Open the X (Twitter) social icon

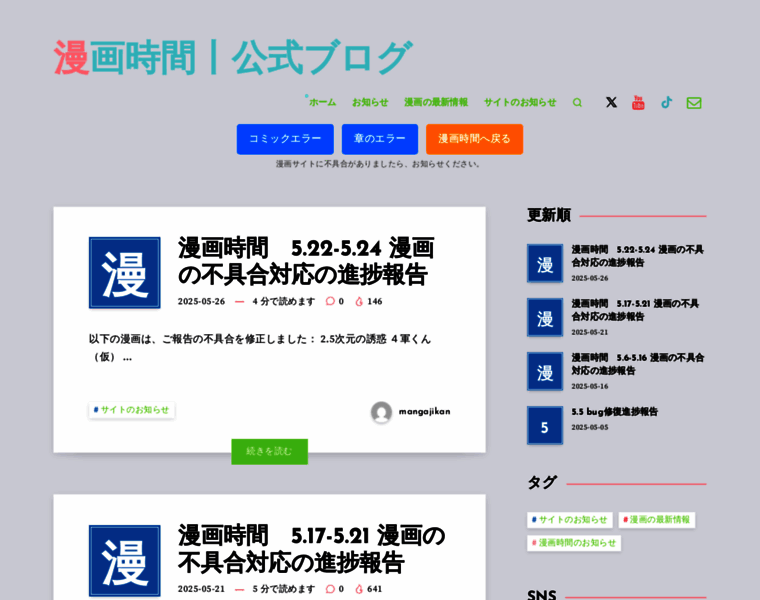611,102
